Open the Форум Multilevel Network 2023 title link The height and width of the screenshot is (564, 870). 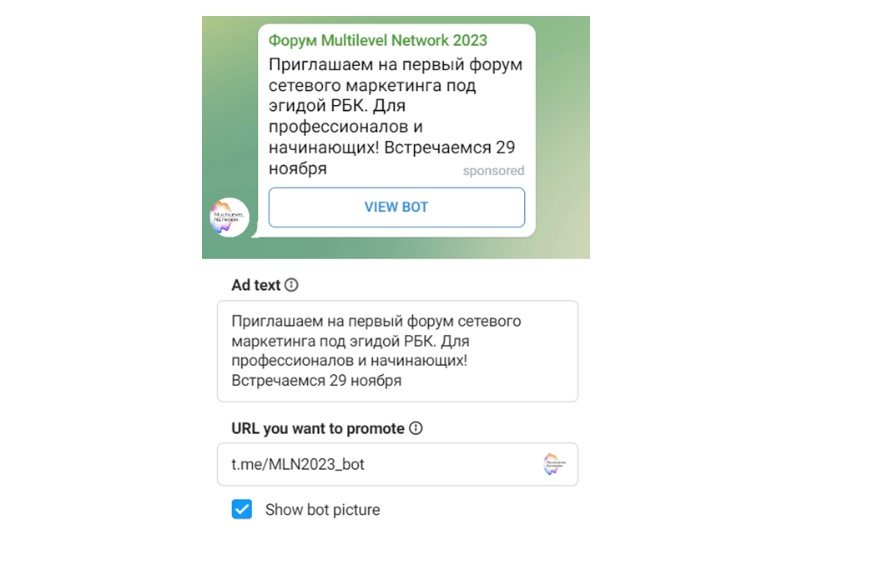[x=377, y=40]
